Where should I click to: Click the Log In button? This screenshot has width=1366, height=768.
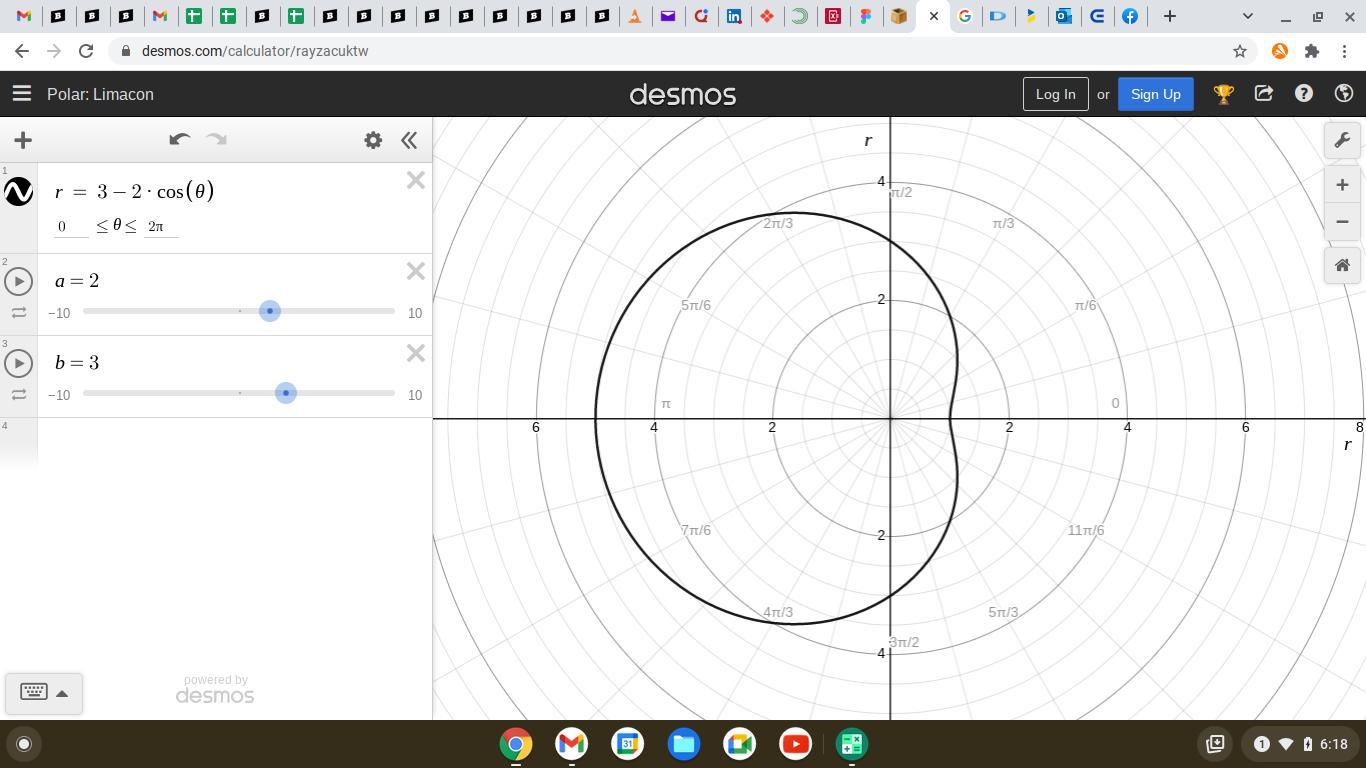tap(1055, 94)
